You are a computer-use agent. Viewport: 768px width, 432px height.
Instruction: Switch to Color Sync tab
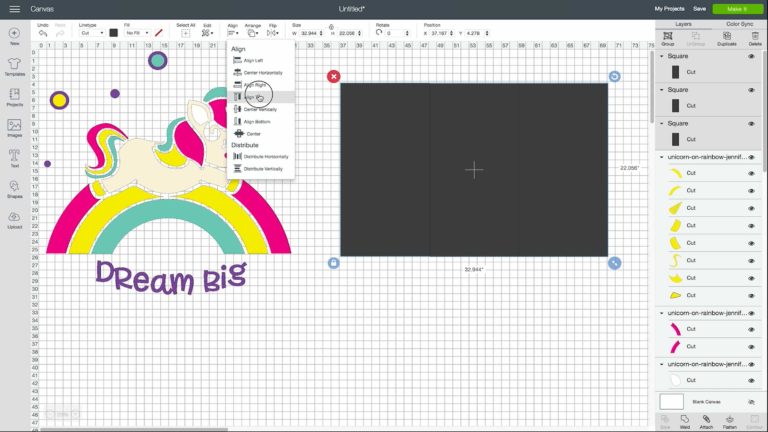tap(739, 24)
